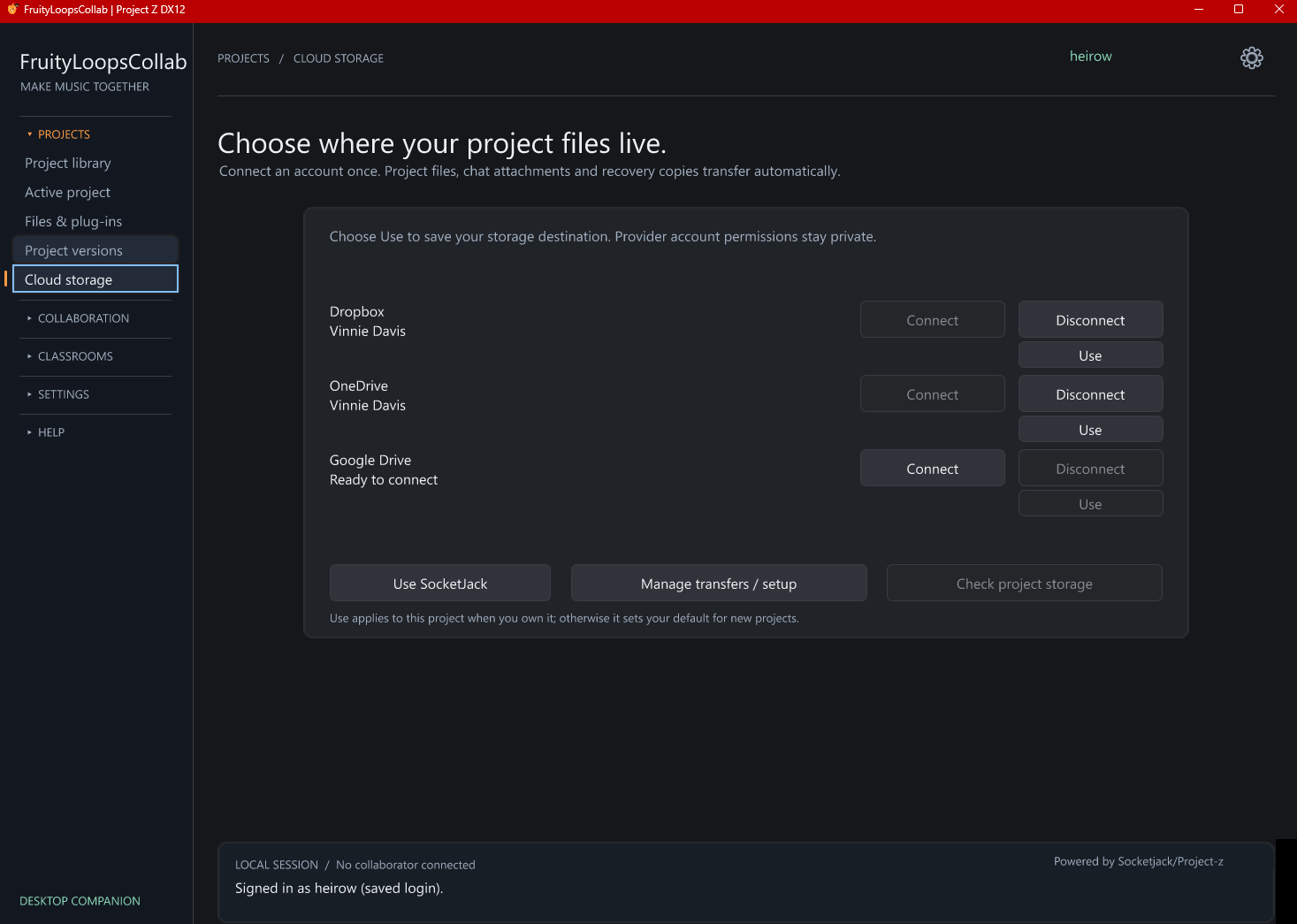
Task: Click the 'LOCAL SESSION' status label
Action: click(x=277, y=865)
